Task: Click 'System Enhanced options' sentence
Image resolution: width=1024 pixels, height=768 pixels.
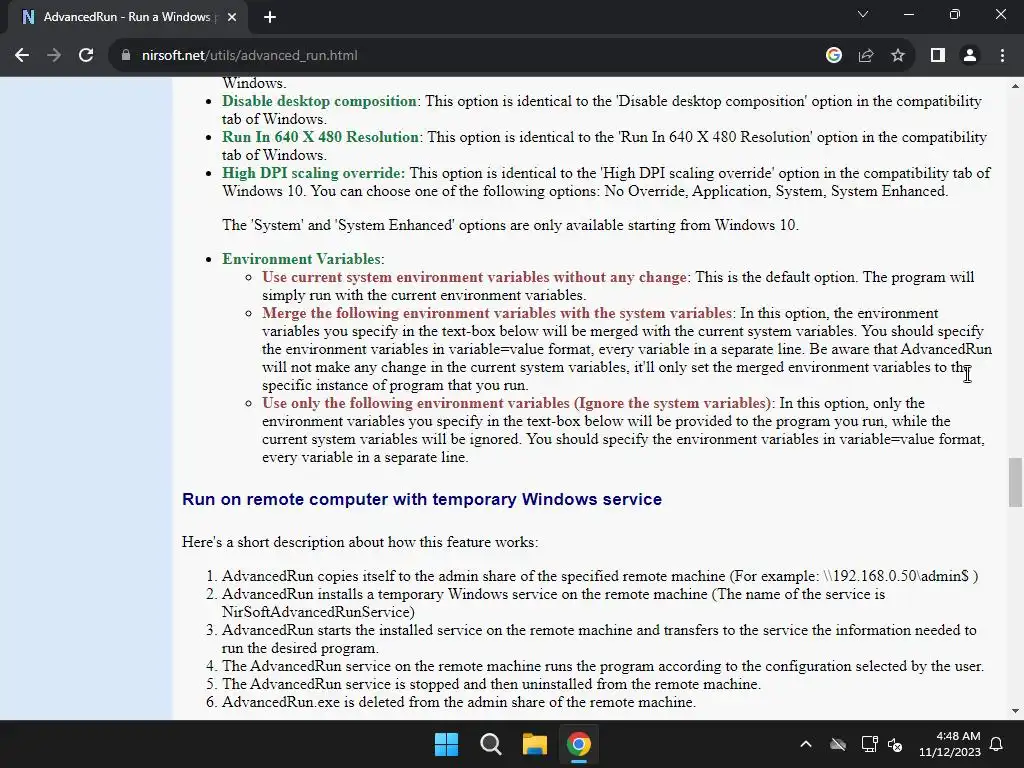Action: tap(510, 225)
